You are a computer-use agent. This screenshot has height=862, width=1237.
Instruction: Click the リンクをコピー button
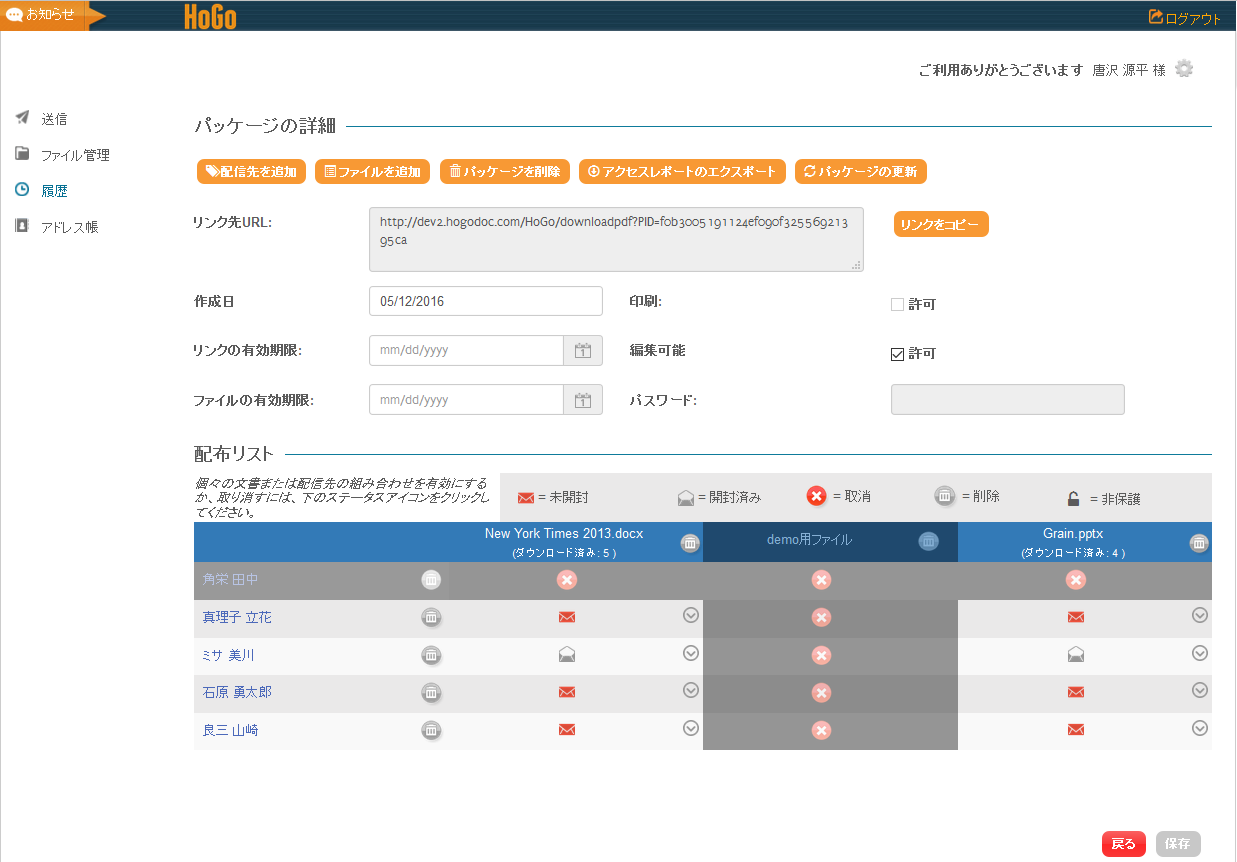pos(940,225)
